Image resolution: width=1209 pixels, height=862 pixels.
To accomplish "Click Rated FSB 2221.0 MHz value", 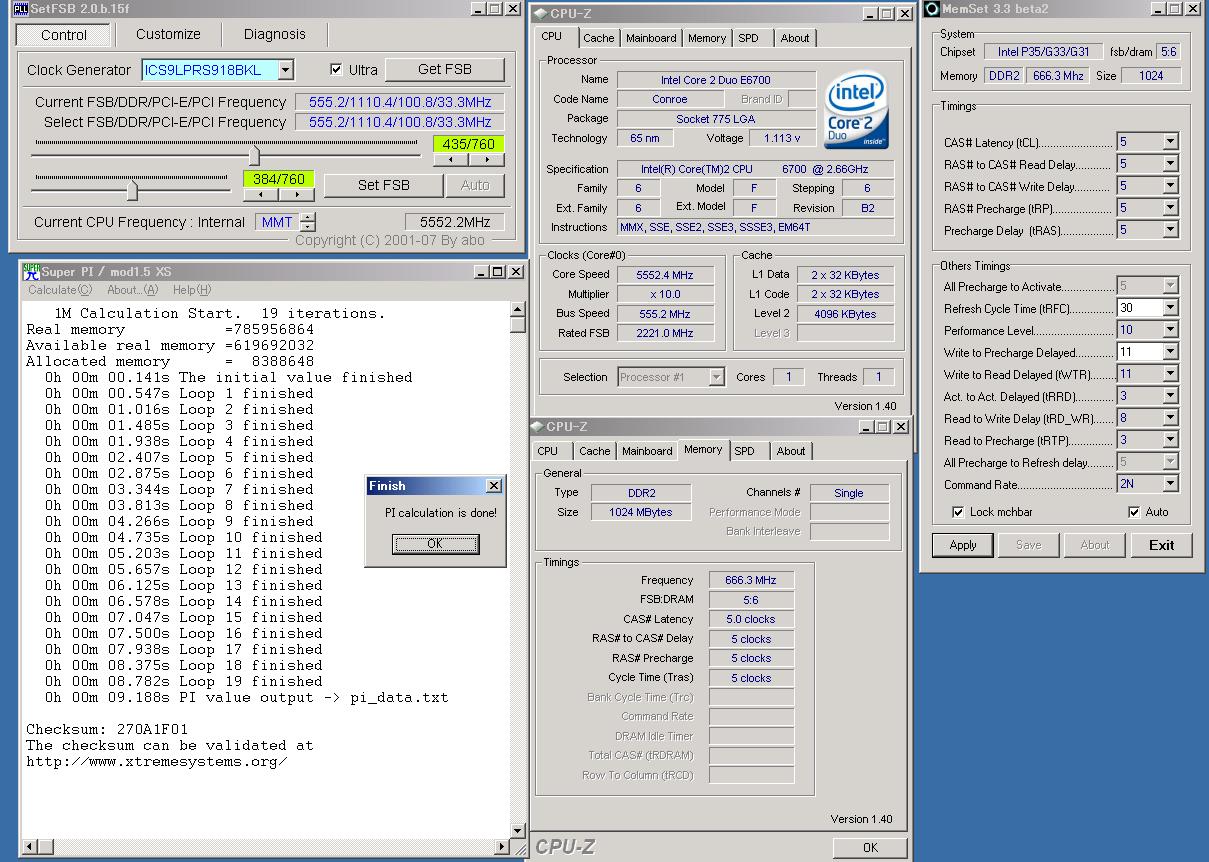I will [665, 334].
